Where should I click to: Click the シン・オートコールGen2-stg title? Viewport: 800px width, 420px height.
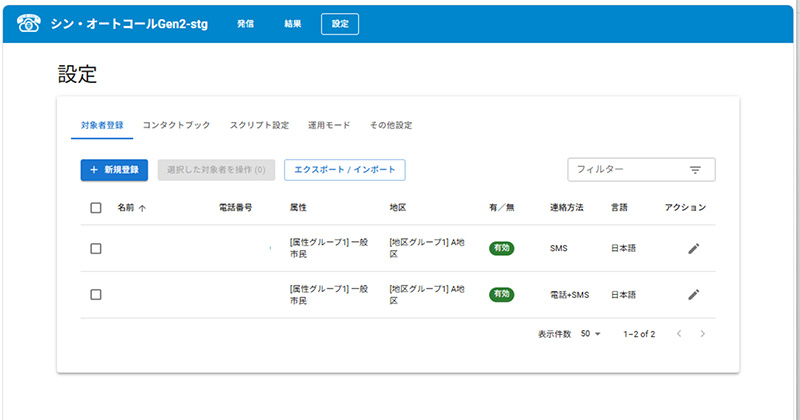tap(129, 24)
